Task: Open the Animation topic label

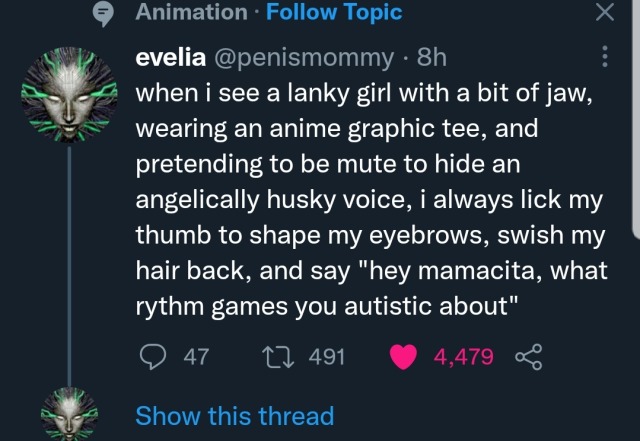Action: pyautogui.click(x=190, y=13)
